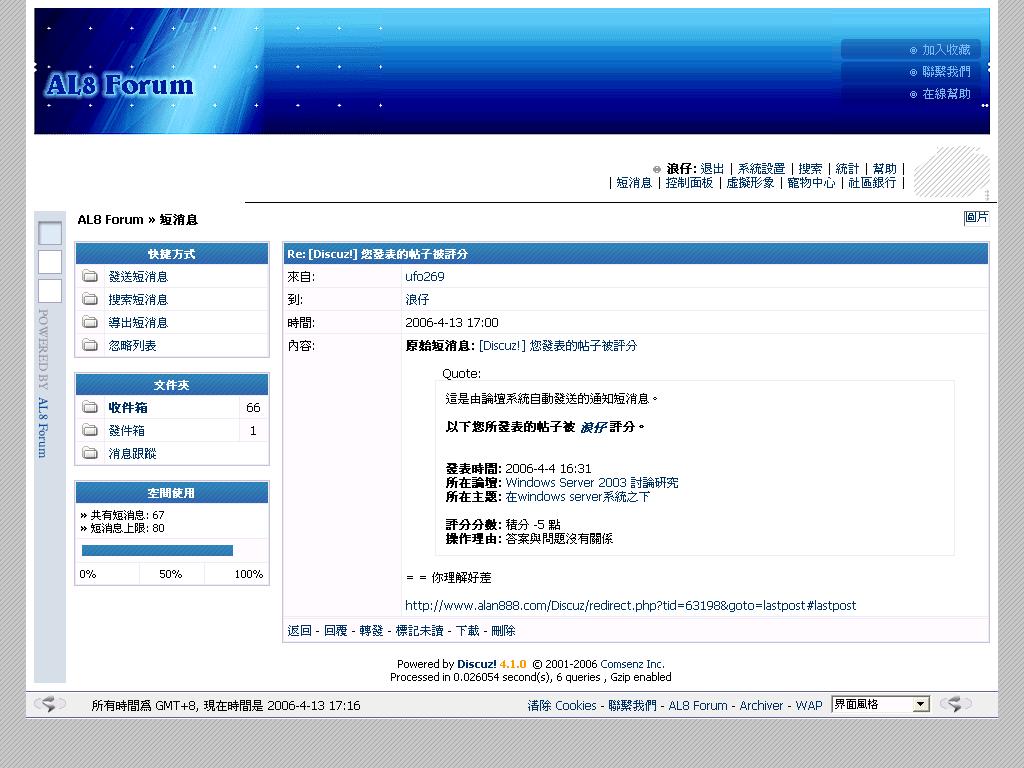This screenshot has width=1024, height=768.
Task: Click the blue space usage bar
Action: click(157, 550)
